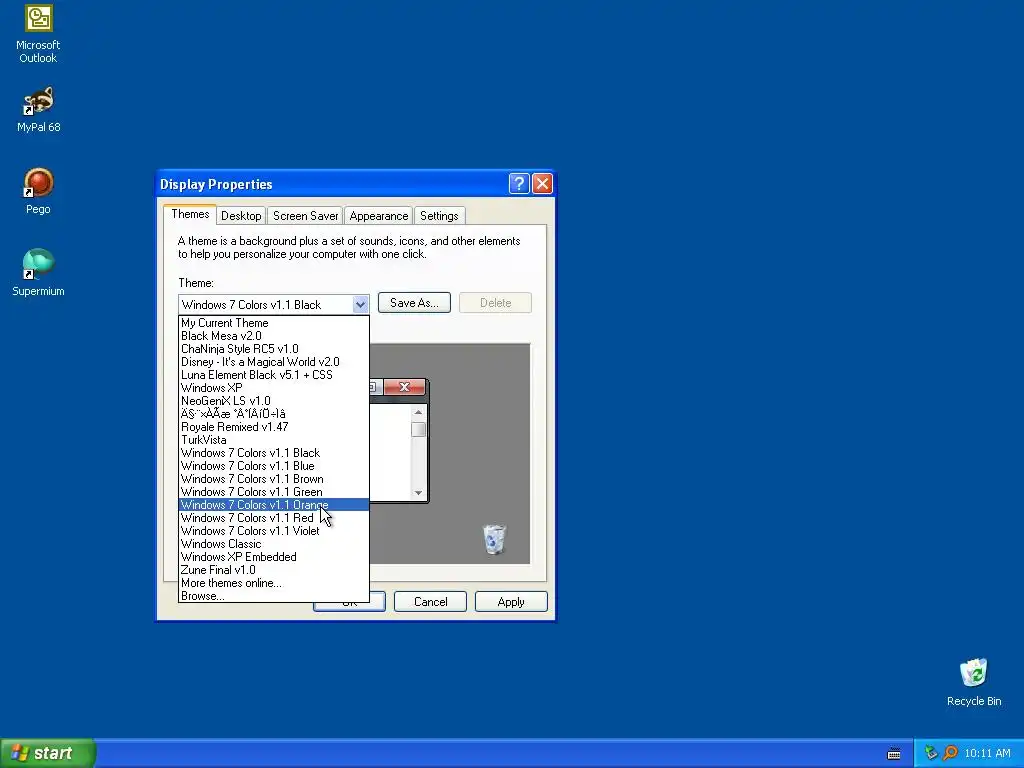Click the preview scrollbar down arrow
This screenshot has height=768, width=1024.
(x=419, y=493)
